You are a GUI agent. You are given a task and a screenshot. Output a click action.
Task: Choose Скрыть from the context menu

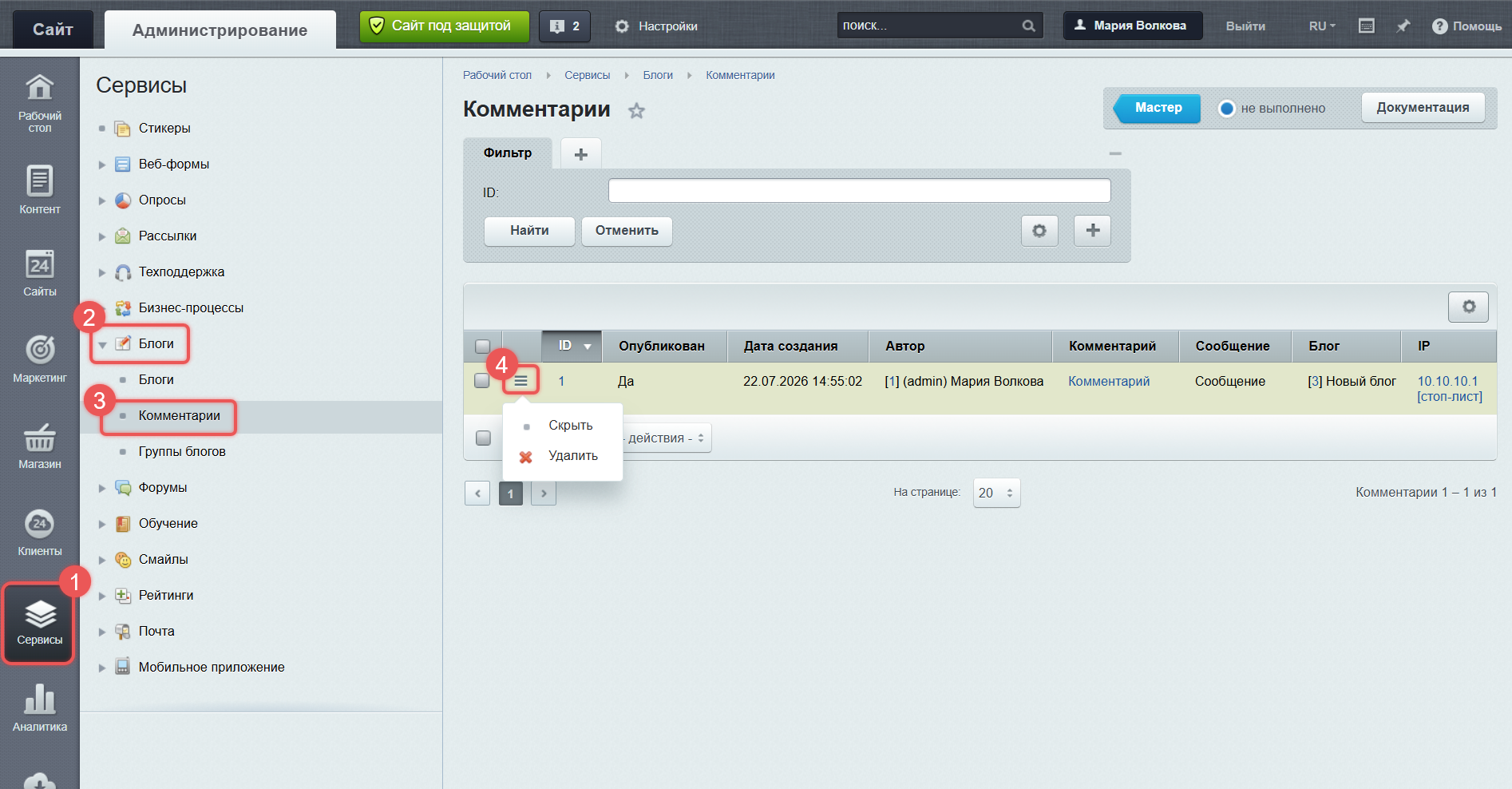[571, 426]
